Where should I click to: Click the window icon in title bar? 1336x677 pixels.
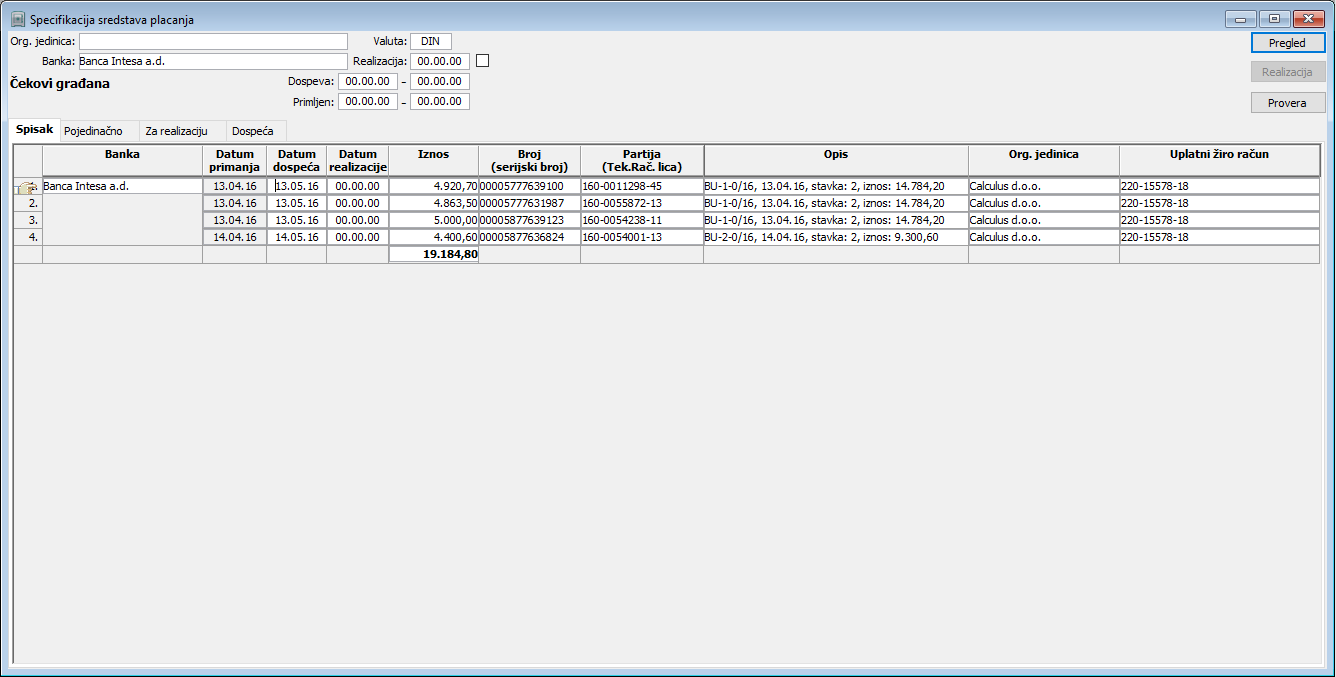pos(17,19)
